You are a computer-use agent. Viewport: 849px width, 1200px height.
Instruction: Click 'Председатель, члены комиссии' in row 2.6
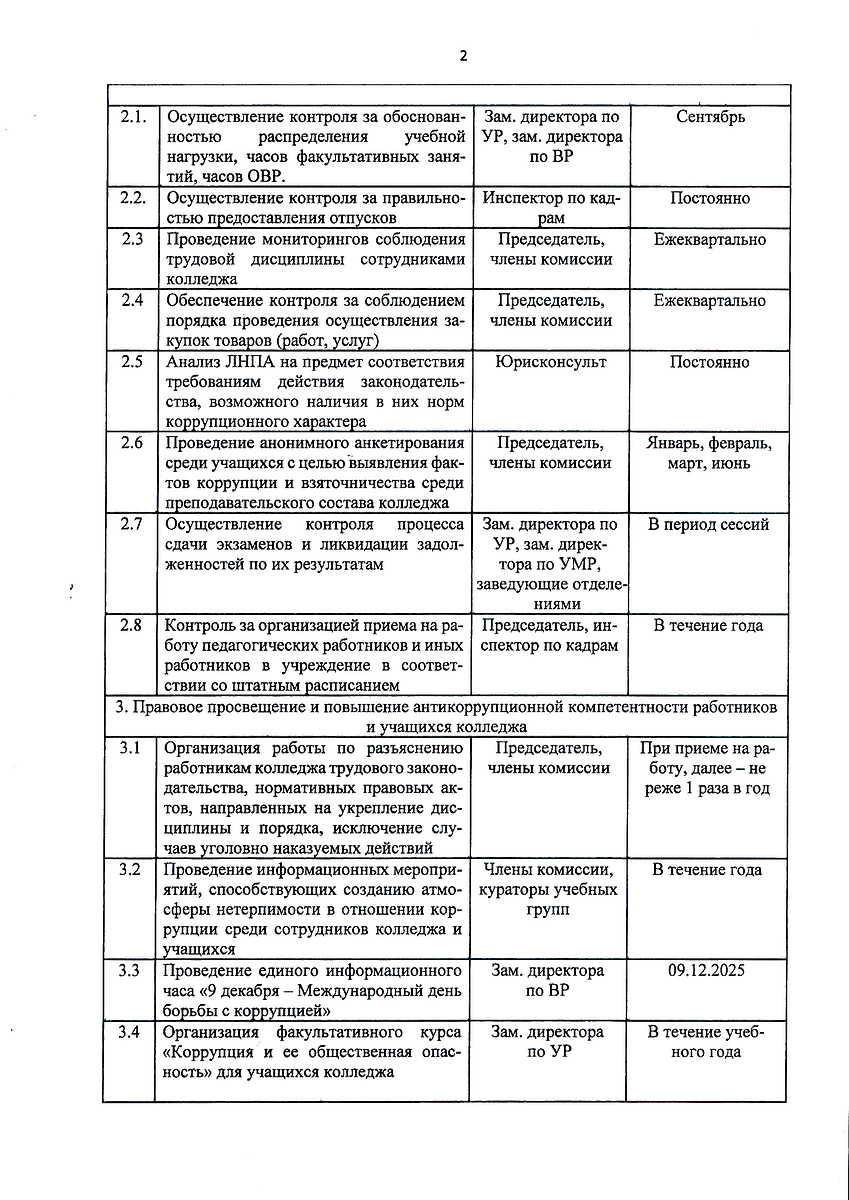pos(550,453)
